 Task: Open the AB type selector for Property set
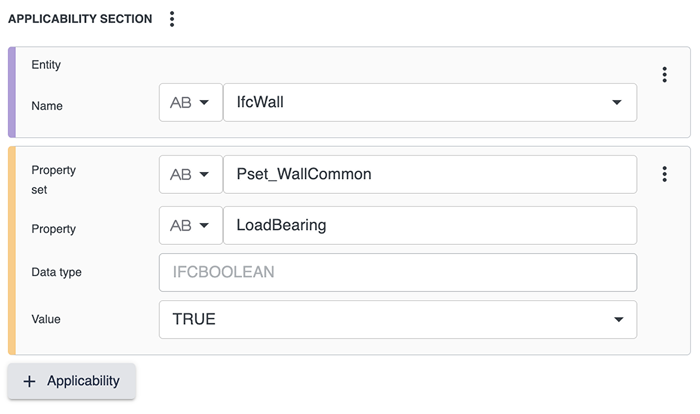[x=190, y=174]
